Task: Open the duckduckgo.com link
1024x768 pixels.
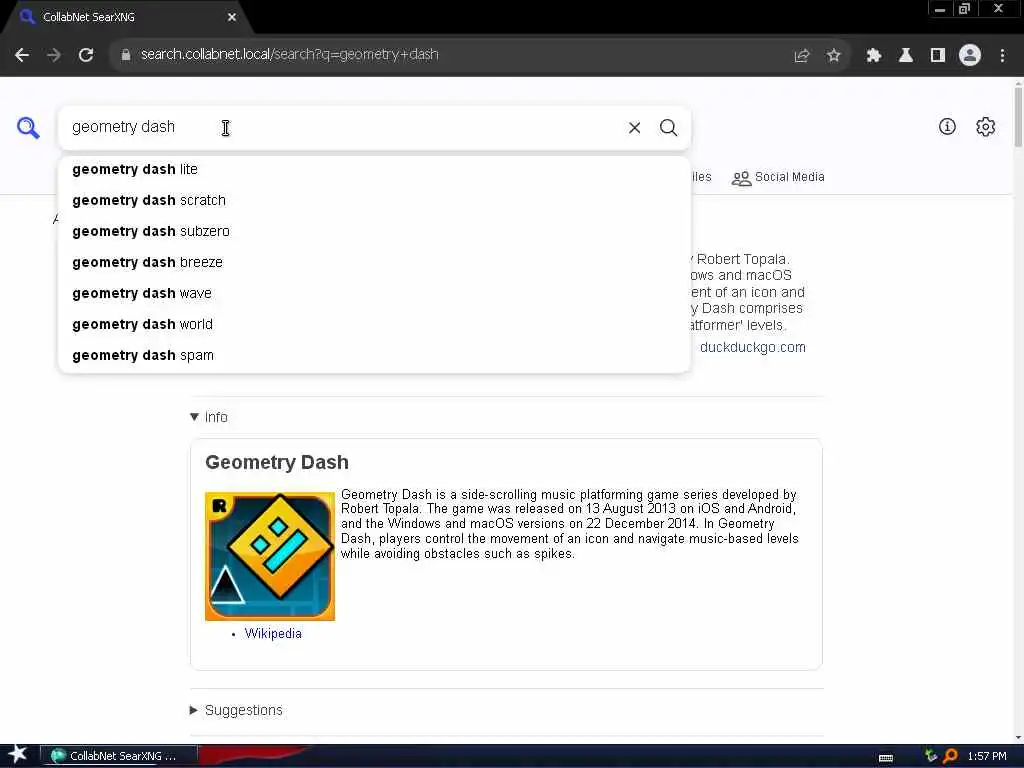Action: click(x=752, y=347)
